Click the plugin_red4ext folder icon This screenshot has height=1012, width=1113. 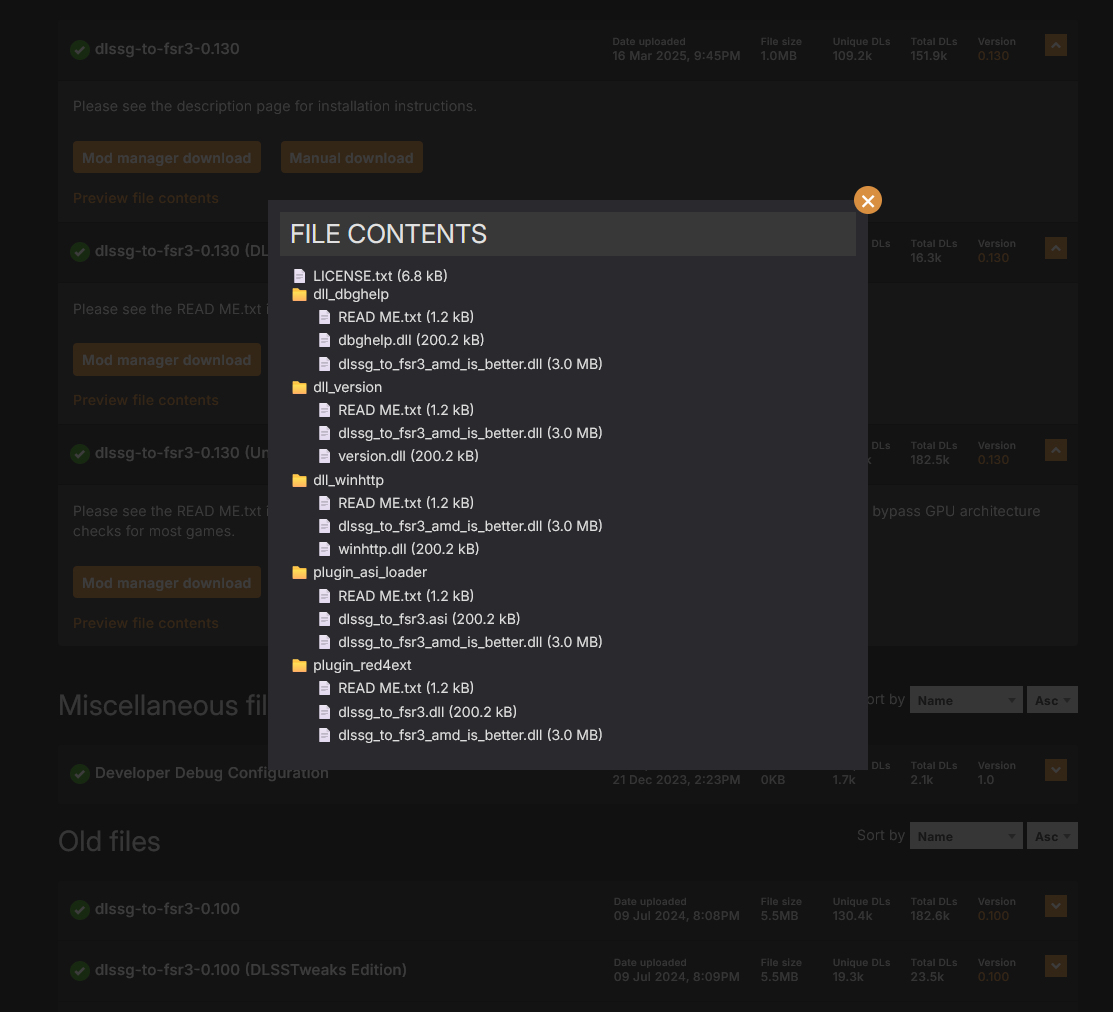point(299,666)
